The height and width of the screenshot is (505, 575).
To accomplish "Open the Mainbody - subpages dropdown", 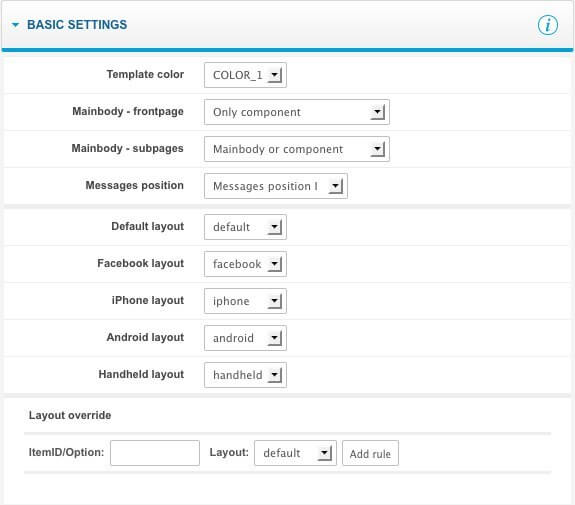I will pos(297,149).
